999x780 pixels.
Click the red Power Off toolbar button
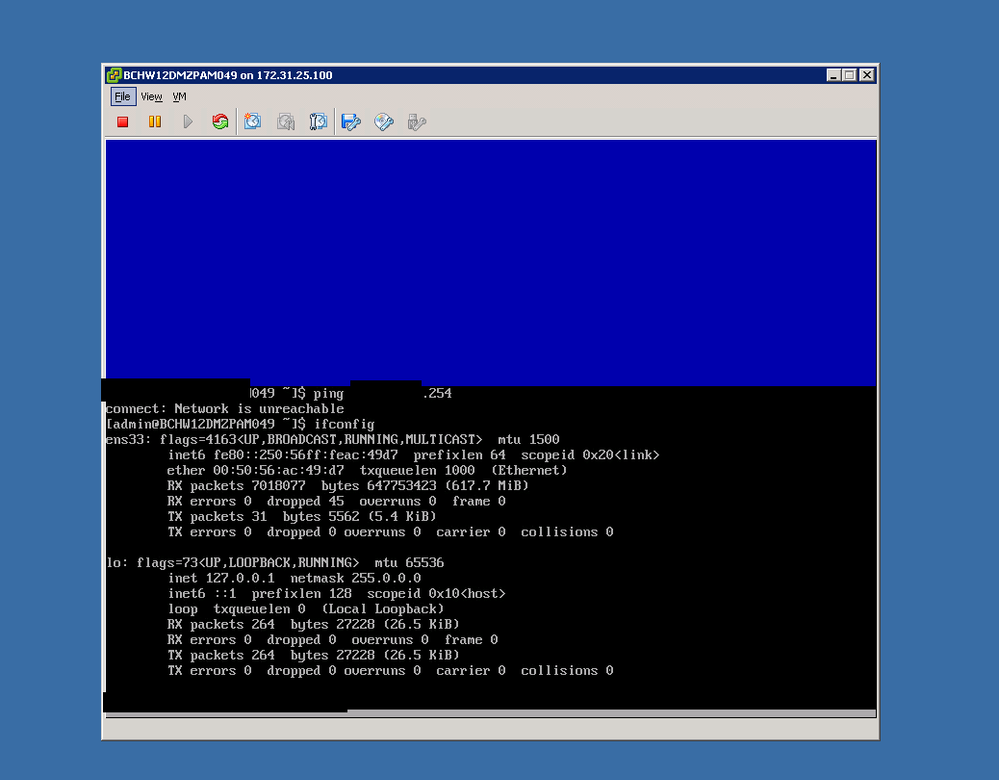click(123, 122)
